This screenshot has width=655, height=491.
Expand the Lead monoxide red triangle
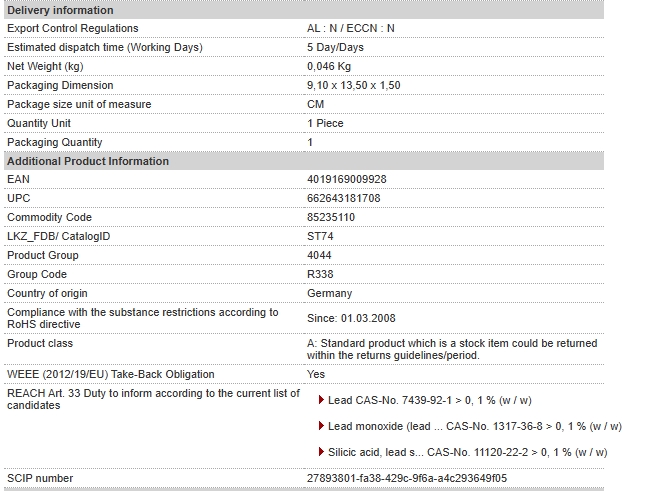pyautogui.click(x=321, y=426)
